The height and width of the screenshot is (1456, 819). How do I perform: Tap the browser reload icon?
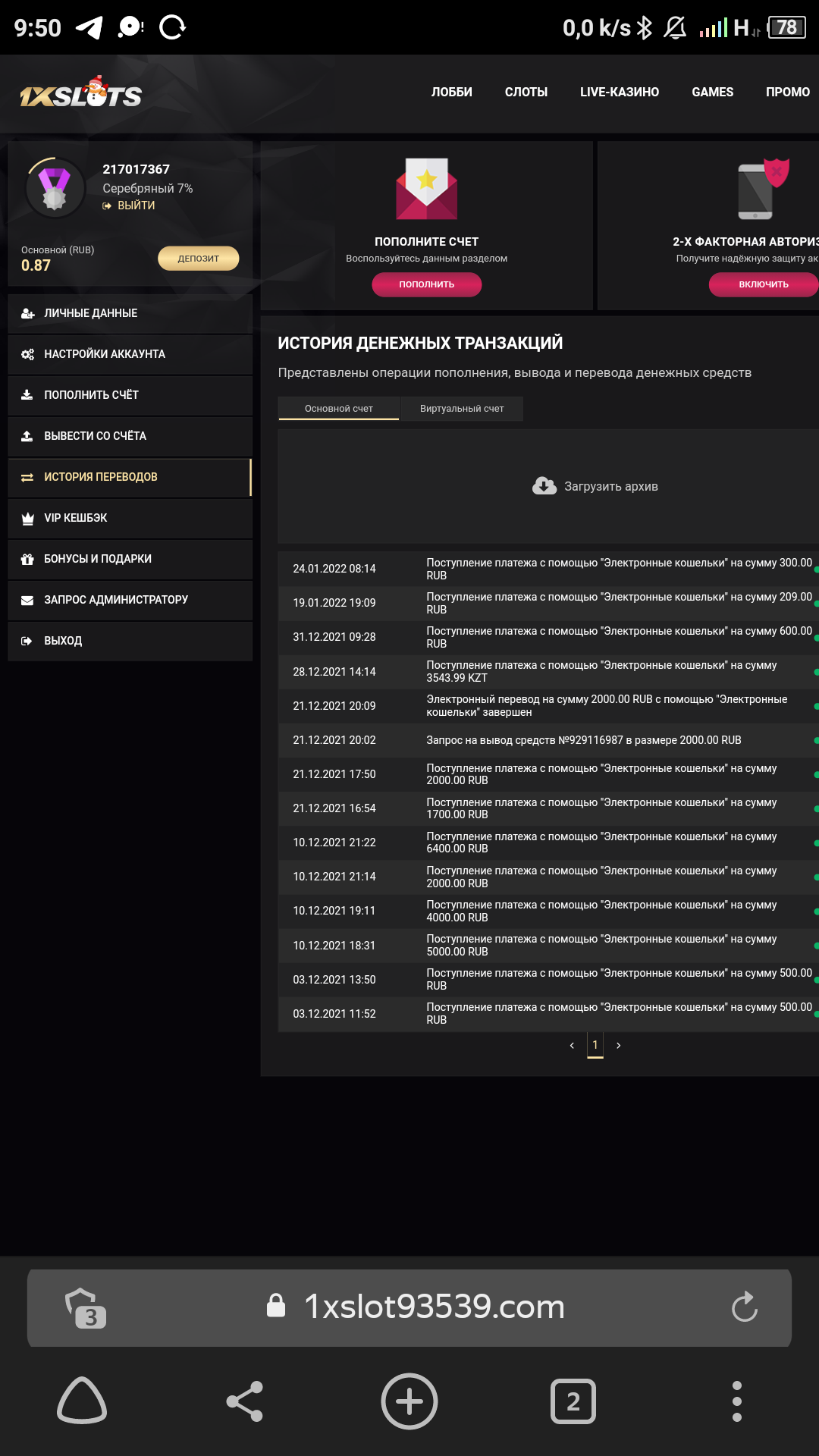[x=744, y=1307]
